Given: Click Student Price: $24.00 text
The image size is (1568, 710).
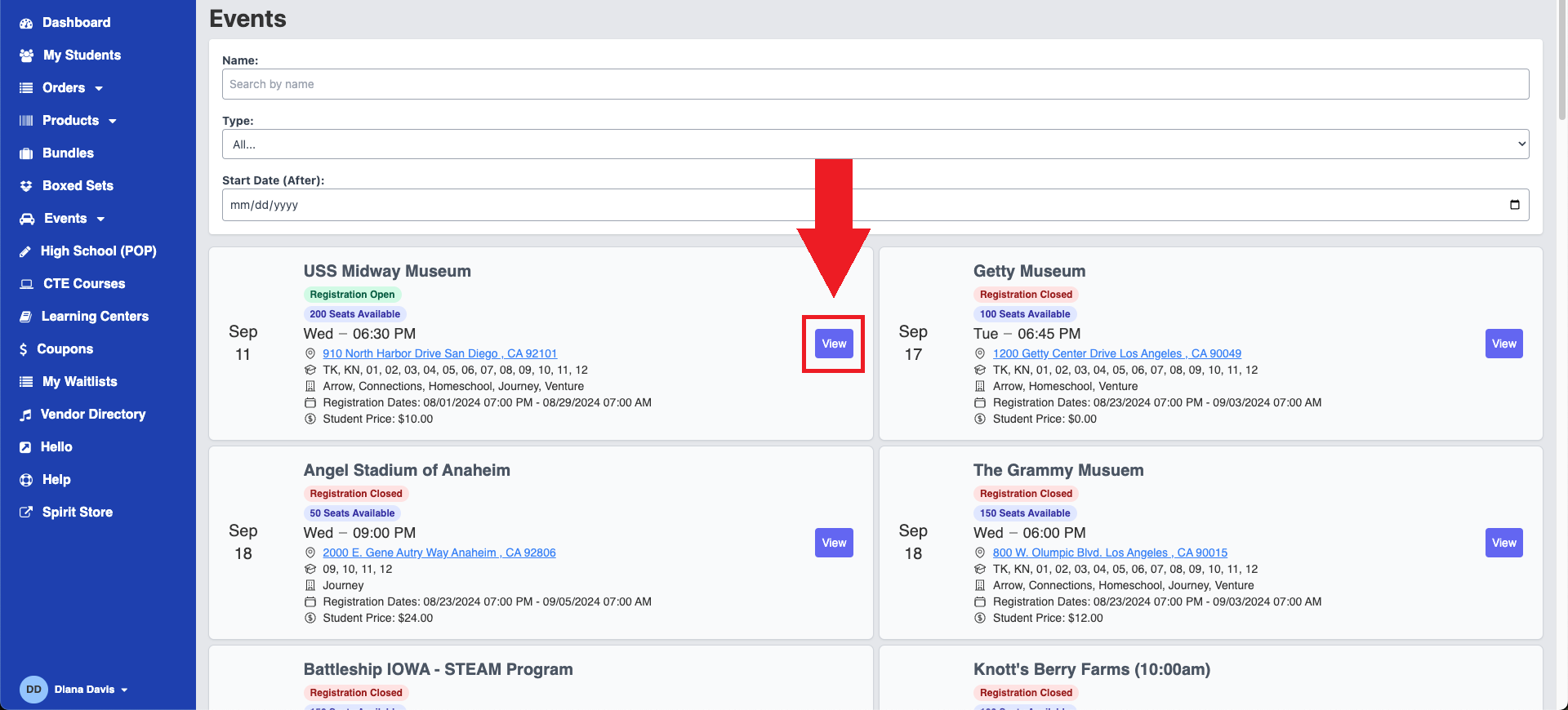Looking at the screenshot, I should [377, 618].
